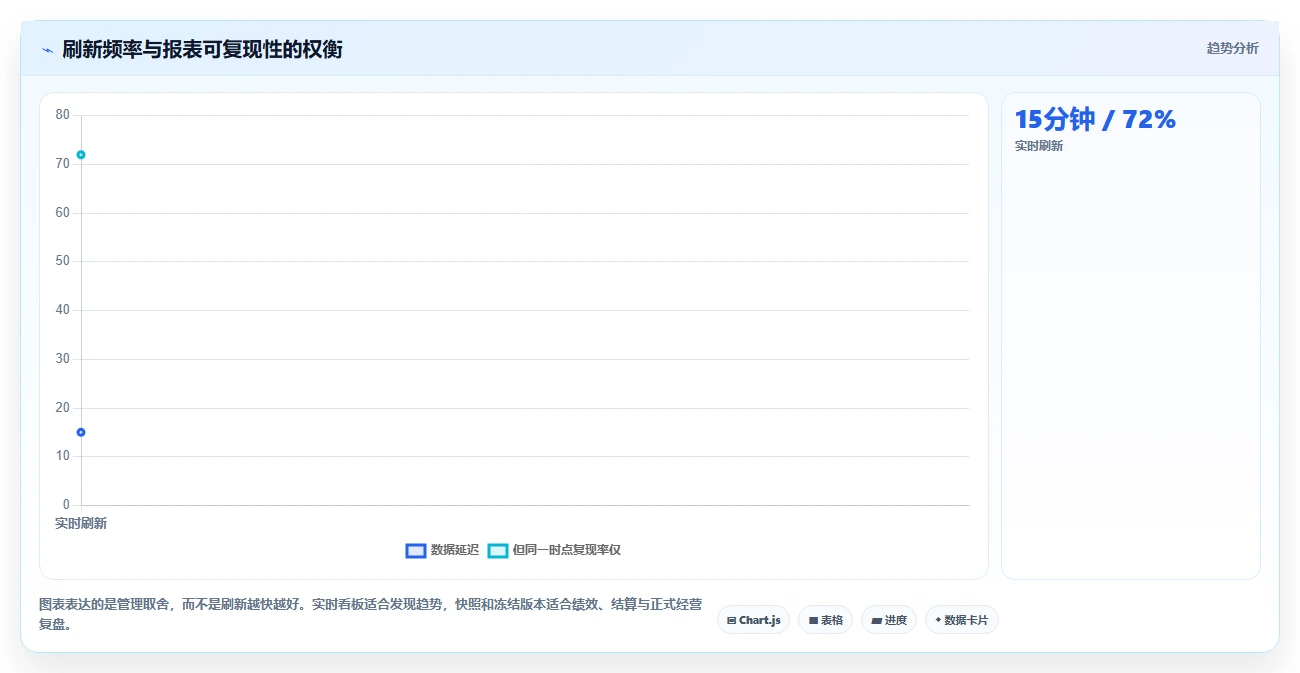This screenshot has height=673, width=1300.
Task: Click the y-axis value 50
Action: [x=63, y=261]
